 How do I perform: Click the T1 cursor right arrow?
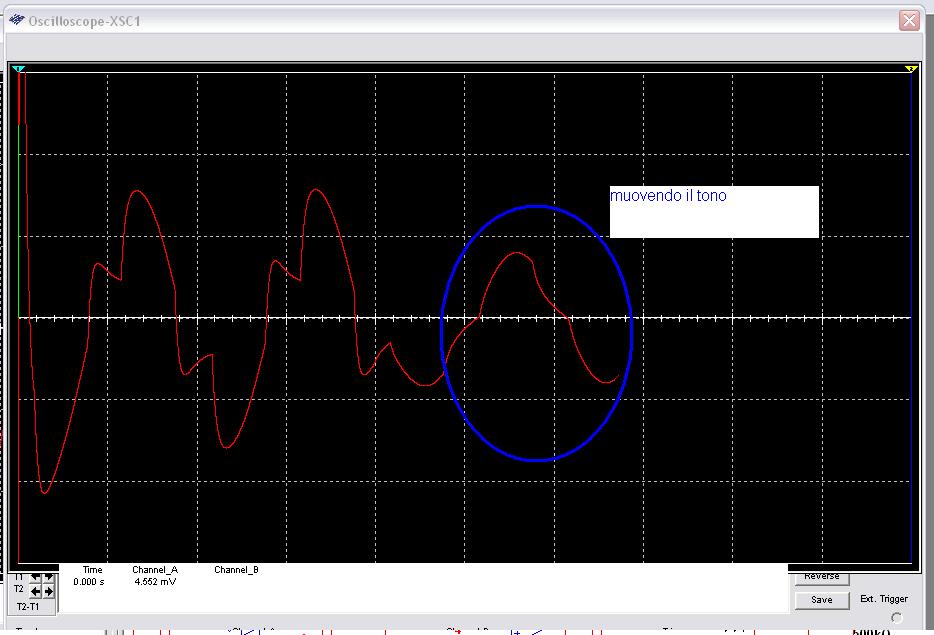point(49,577)
